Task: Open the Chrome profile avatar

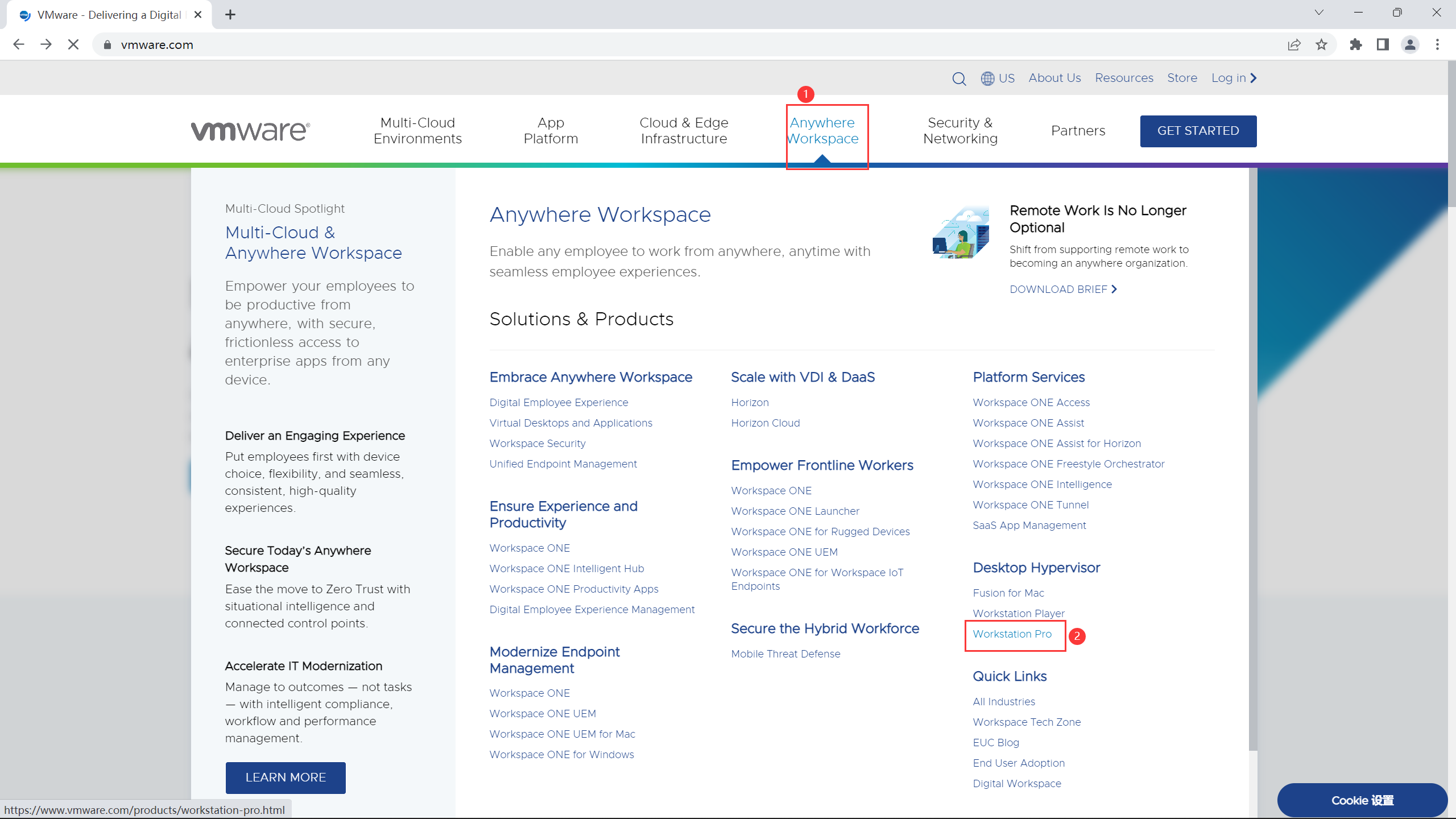Action: tap(1410, 44)
